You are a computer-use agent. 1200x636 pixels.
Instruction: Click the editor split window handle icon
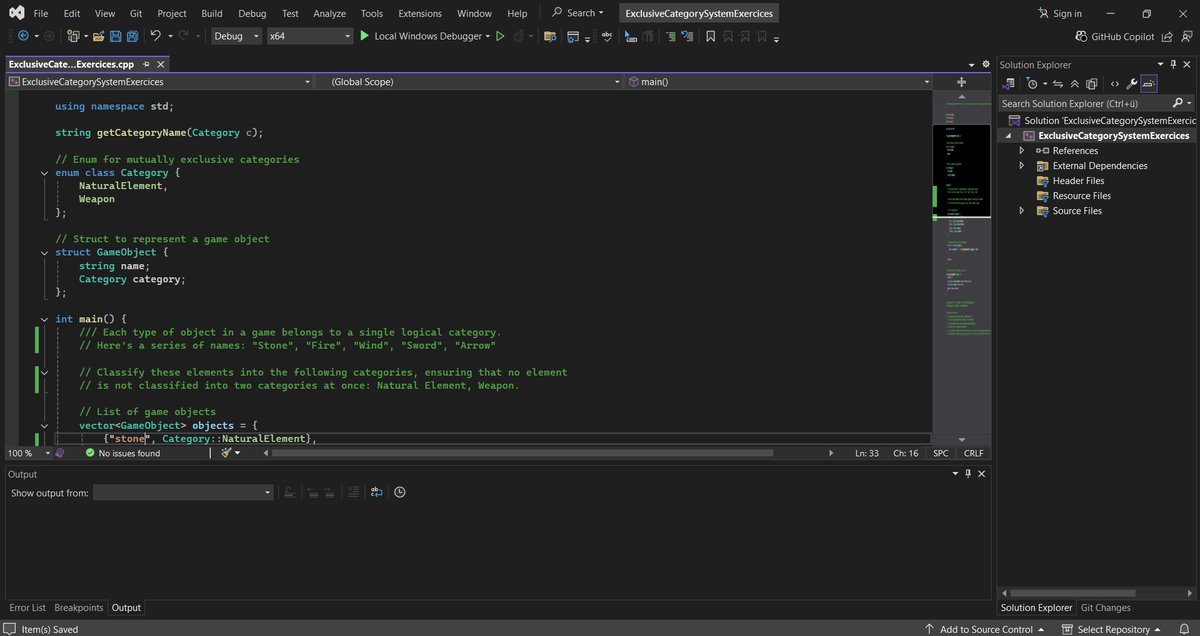[x=961, y=82]
